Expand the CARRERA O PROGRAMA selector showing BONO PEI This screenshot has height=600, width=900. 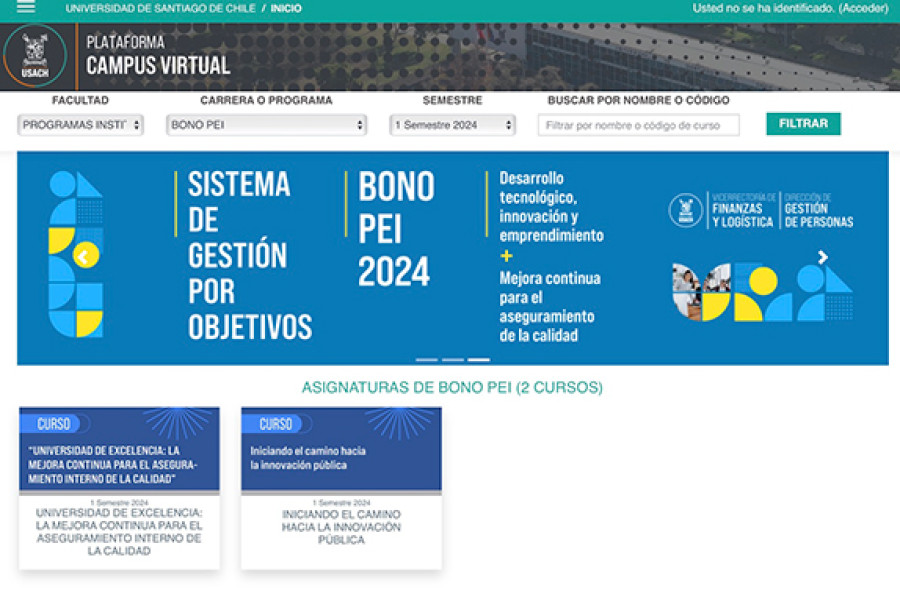pos(265,124)
